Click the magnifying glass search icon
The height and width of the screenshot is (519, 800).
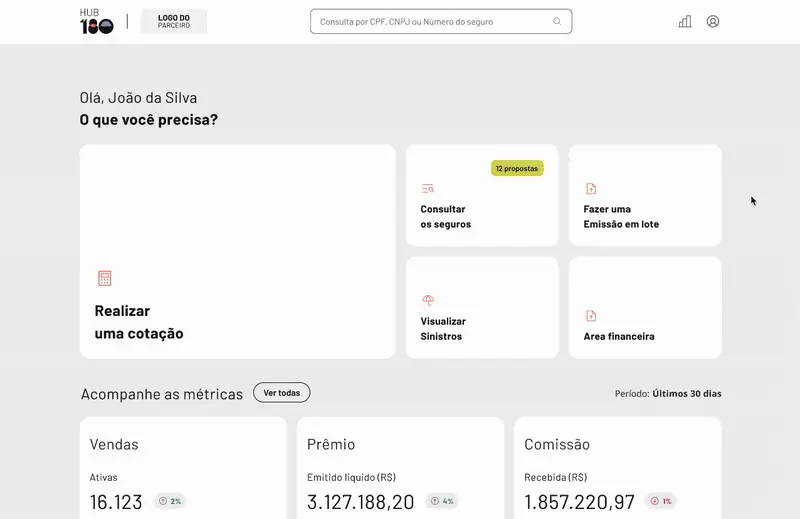[557, 21]
